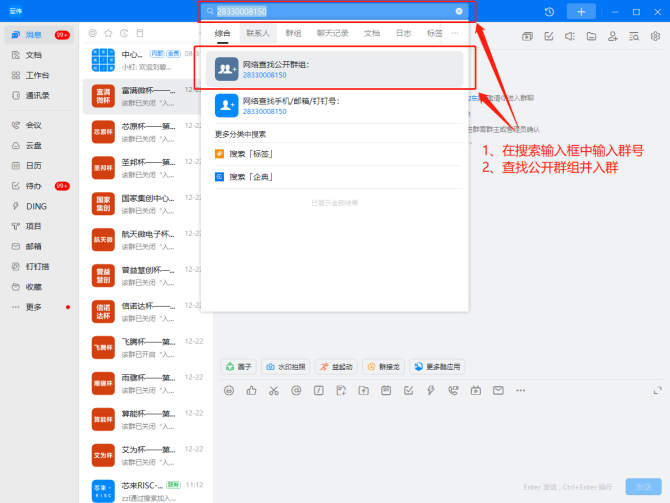Viewport: 670px width, 503px height.
Task: Click mail icon in message toolbar
Action: coord(498,390)
